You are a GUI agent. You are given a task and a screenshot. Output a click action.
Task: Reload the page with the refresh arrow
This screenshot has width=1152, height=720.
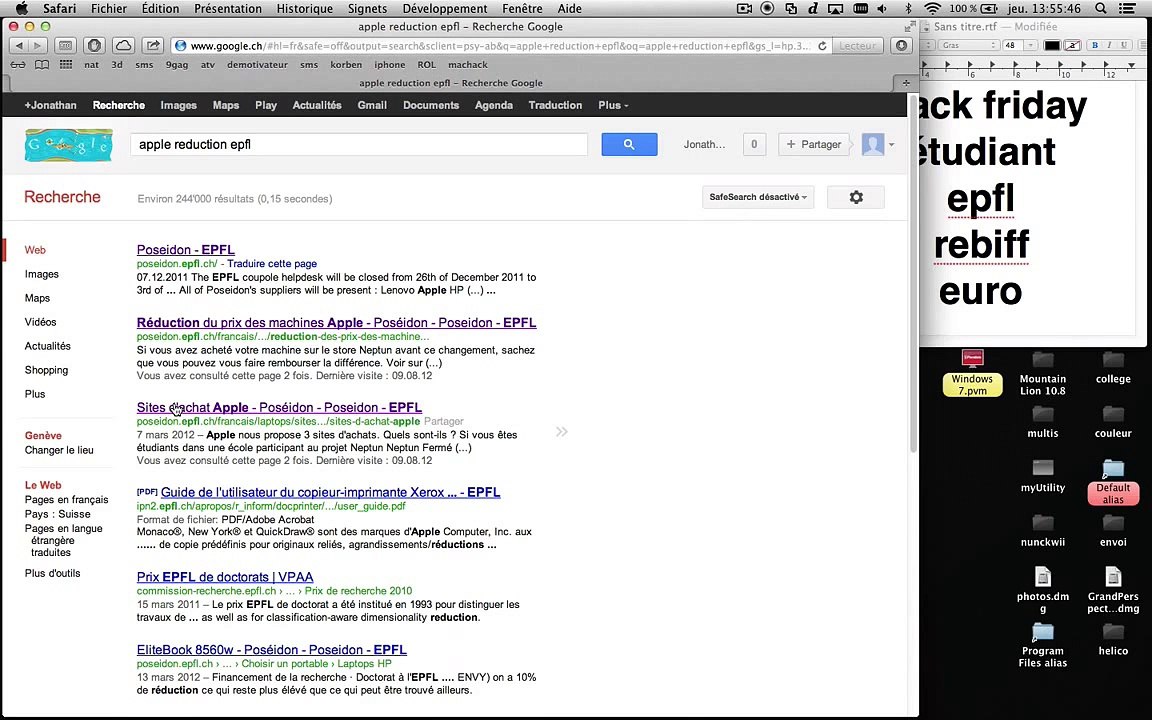click(822, 46)
